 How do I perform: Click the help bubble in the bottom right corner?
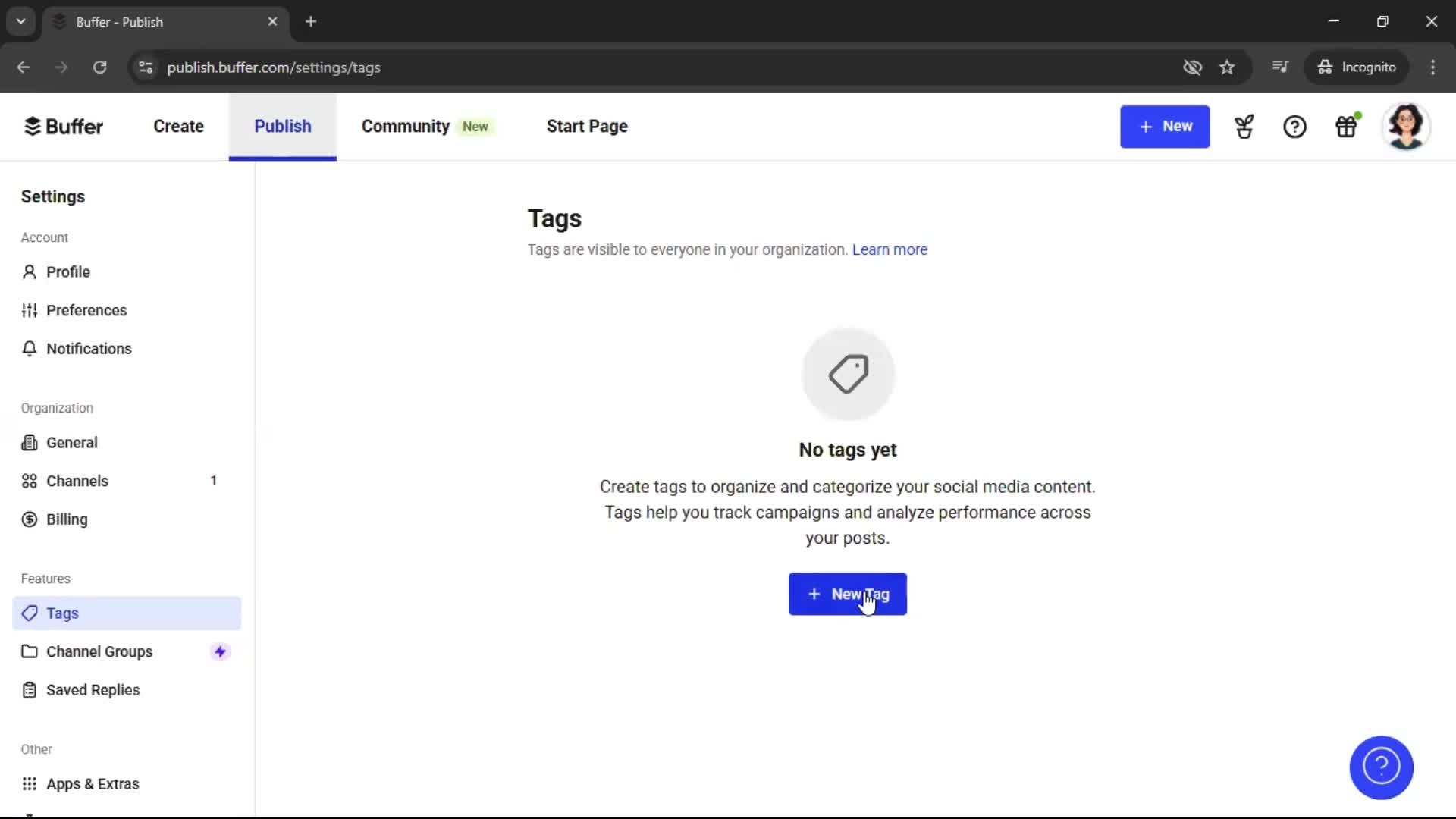[x=1381, y=767]
